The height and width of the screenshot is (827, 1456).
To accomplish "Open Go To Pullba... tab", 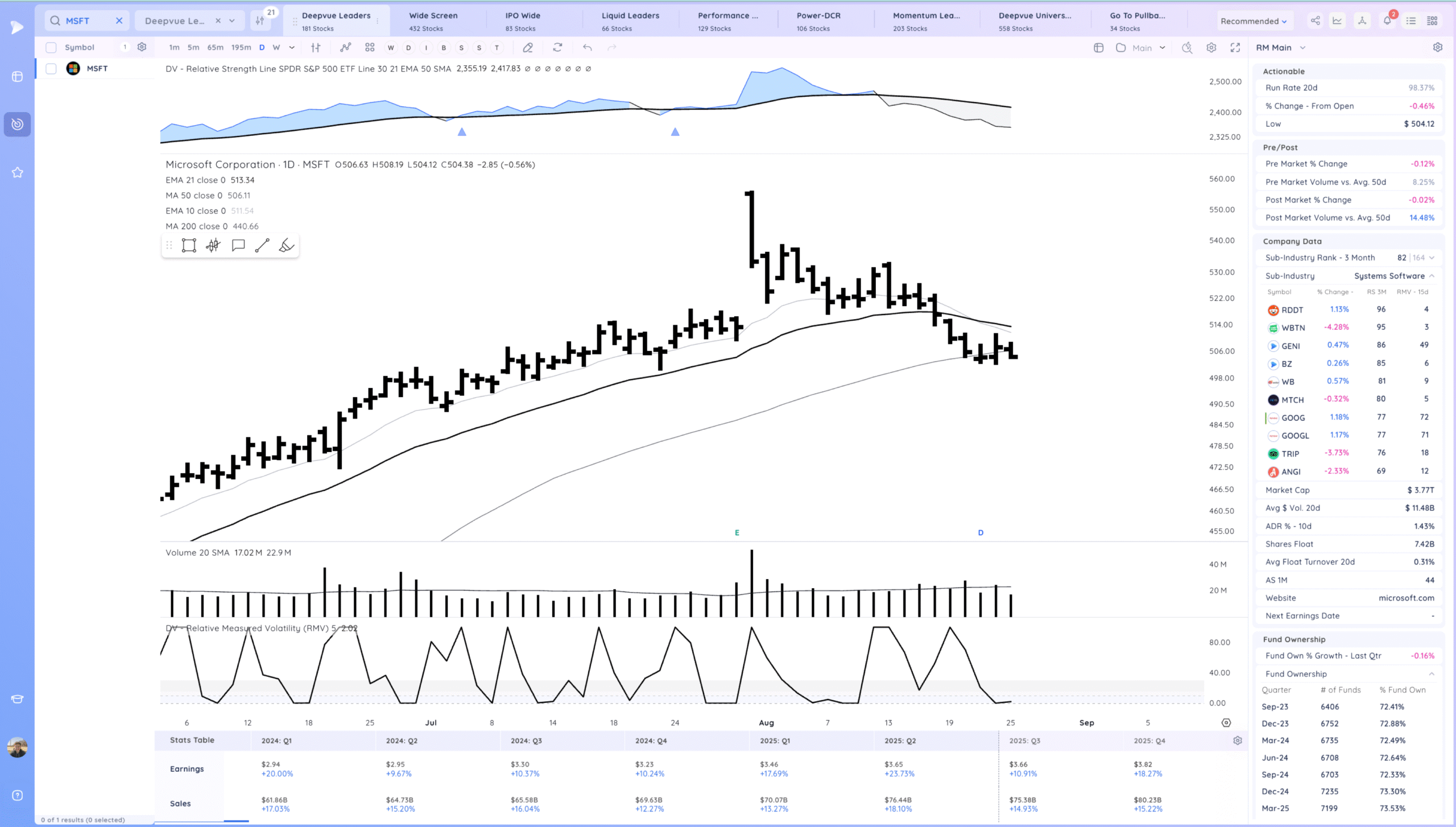I will tap(1137, 21).
